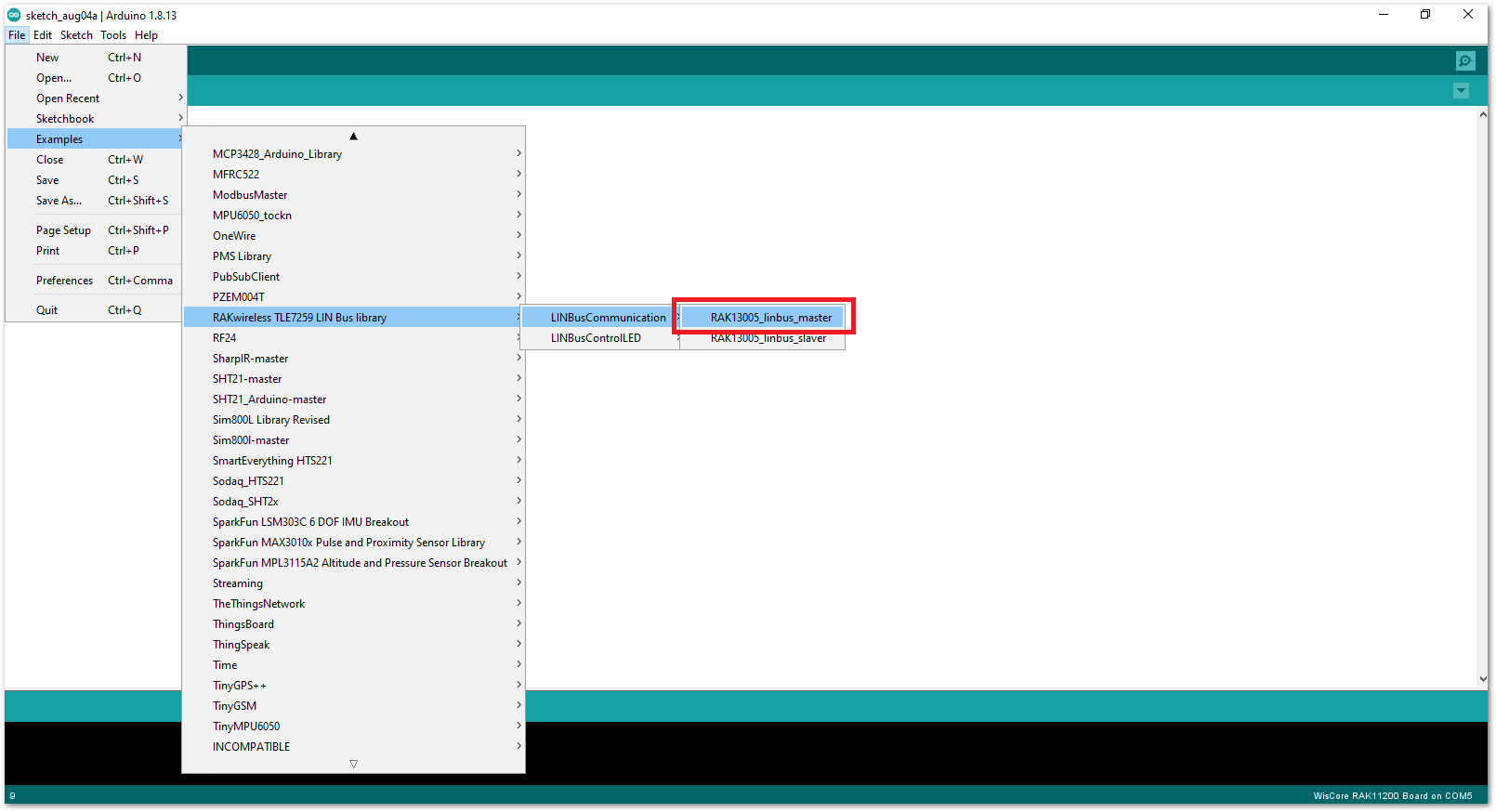
Task: Open the INCOMPATIBLE examples submenu
Action: 354,747
